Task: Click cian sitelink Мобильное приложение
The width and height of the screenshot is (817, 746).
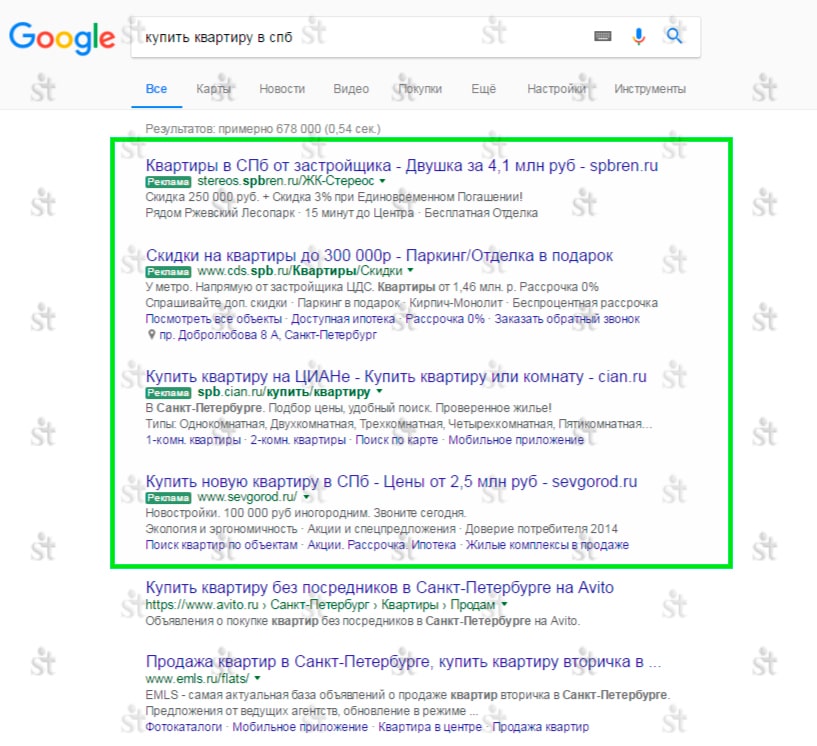Action: 516,440
